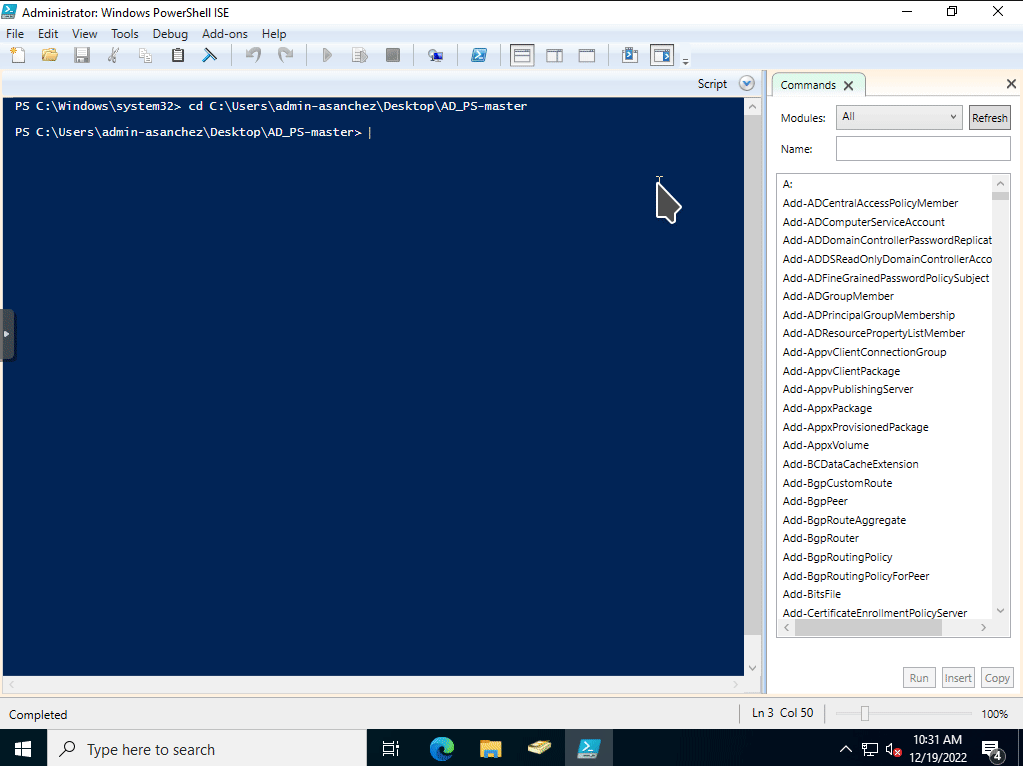Screen dimensions: 1023x766
Task: Click the Clear Console Pane icon
Action: pyautogui.click(x=209, y=55)
